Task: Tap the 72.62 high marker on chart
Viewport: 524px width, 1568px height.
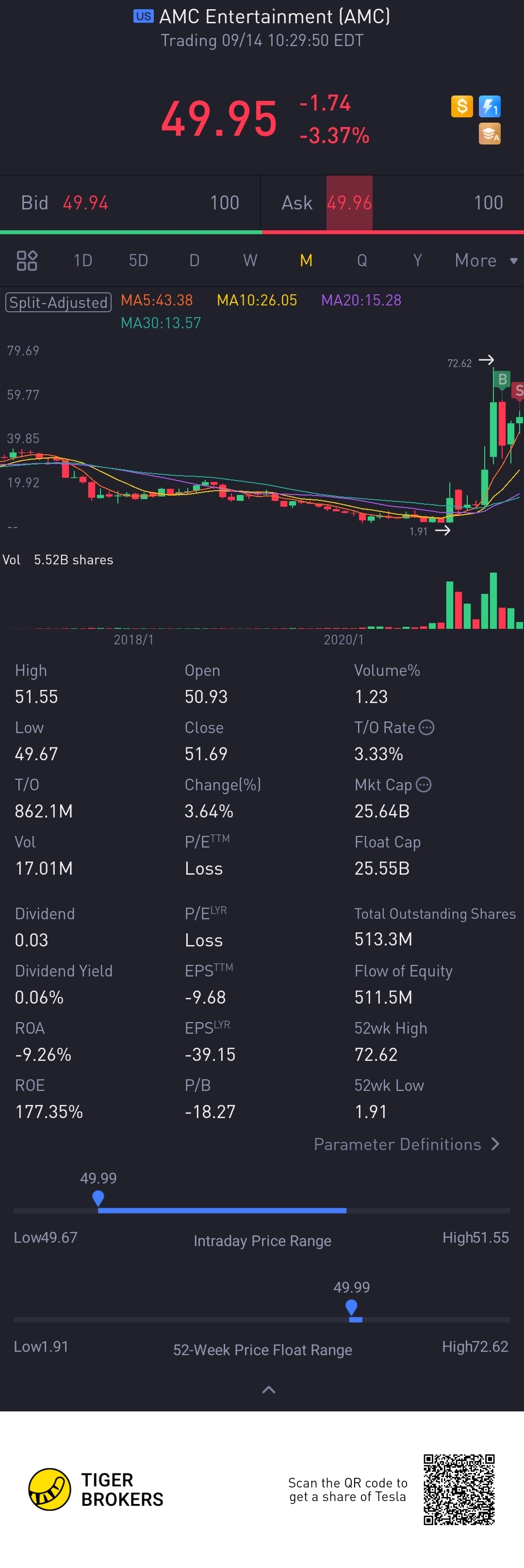Action: click(459, 363)
